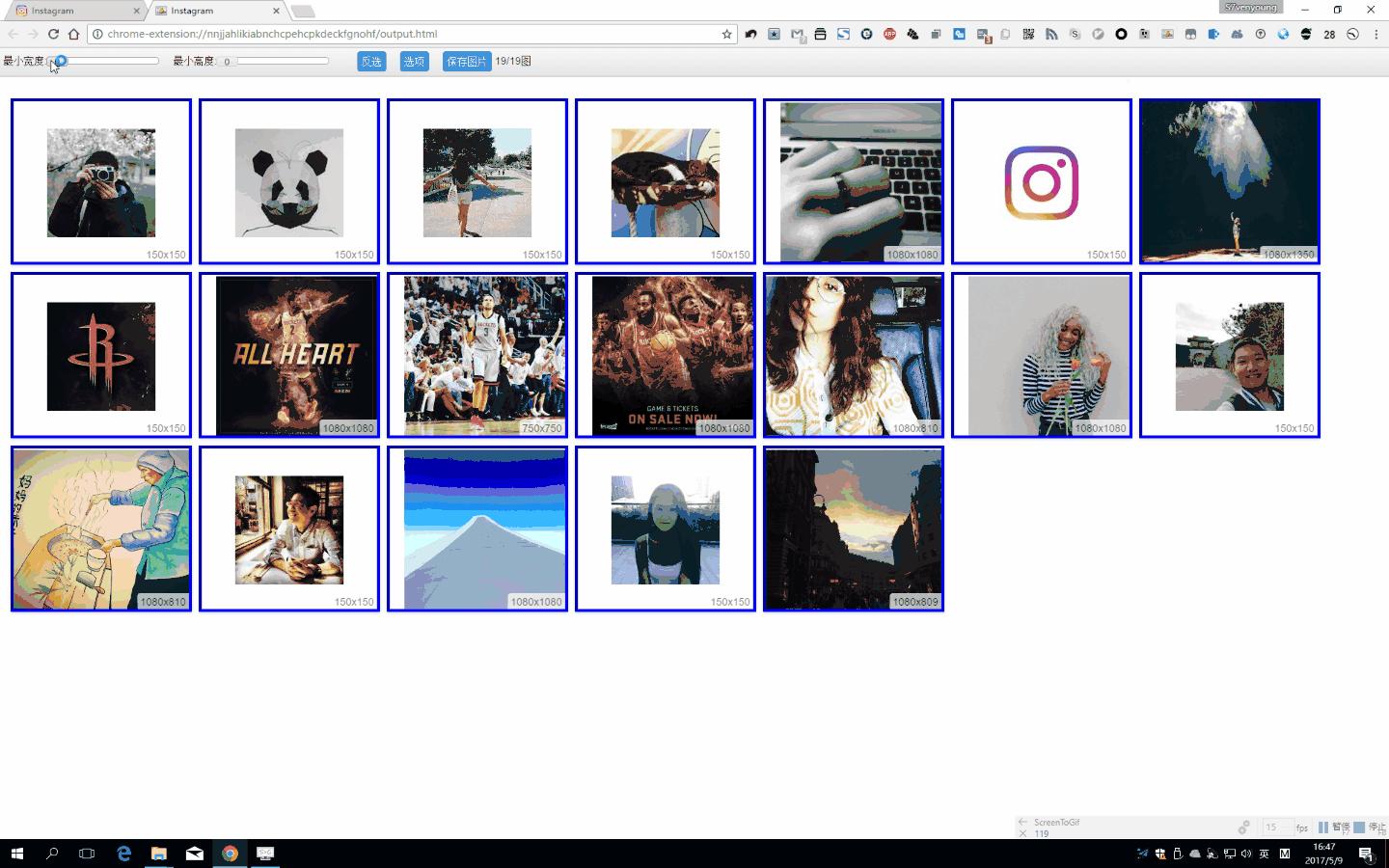Open the Windows Start menu
Viewport: 1389px width, 868px height.
[x=16, y=854]
